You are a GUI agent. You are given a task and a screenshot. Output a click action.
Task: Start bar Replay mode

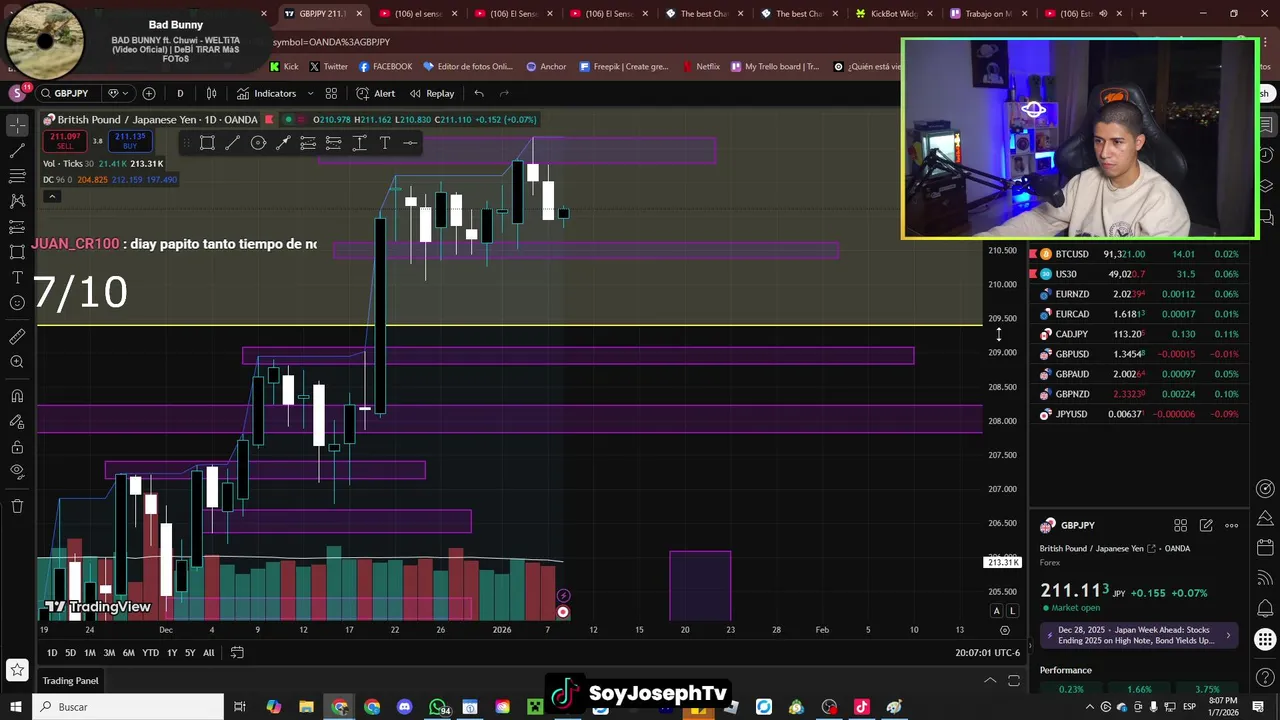pos(431,93)
